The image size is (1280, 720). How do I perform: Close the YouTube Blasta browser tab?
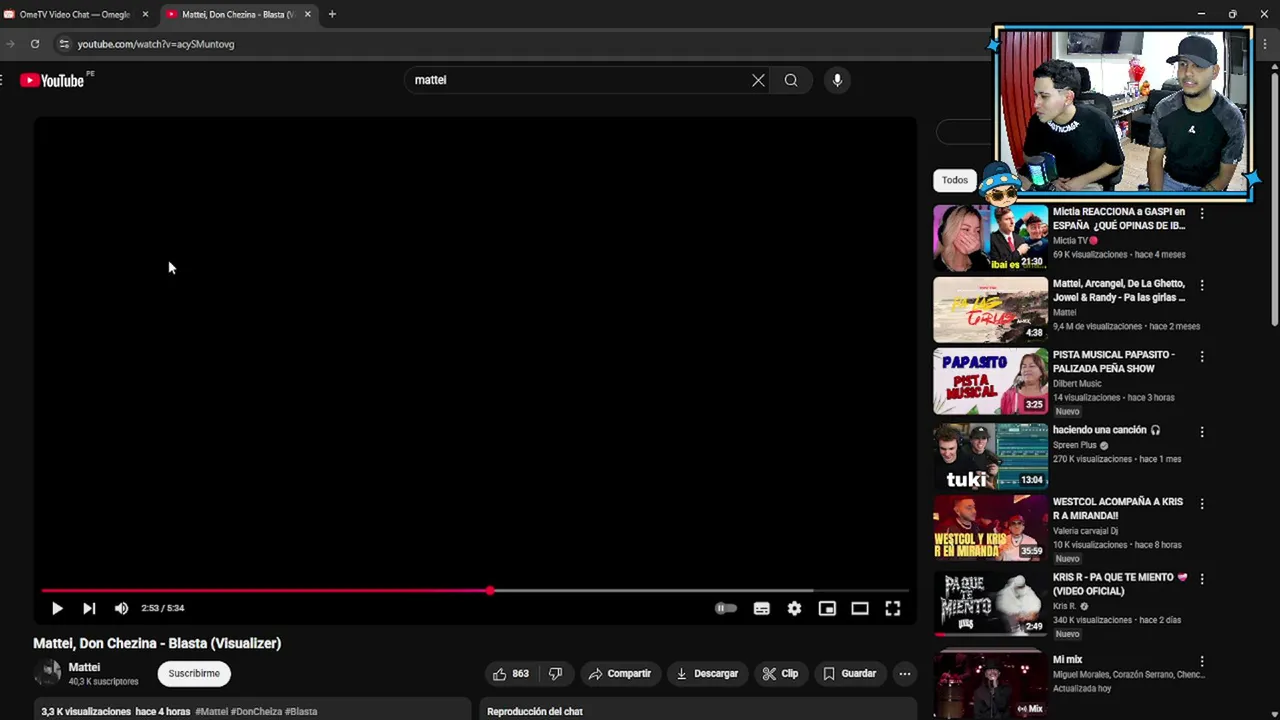tap(308, 14)
